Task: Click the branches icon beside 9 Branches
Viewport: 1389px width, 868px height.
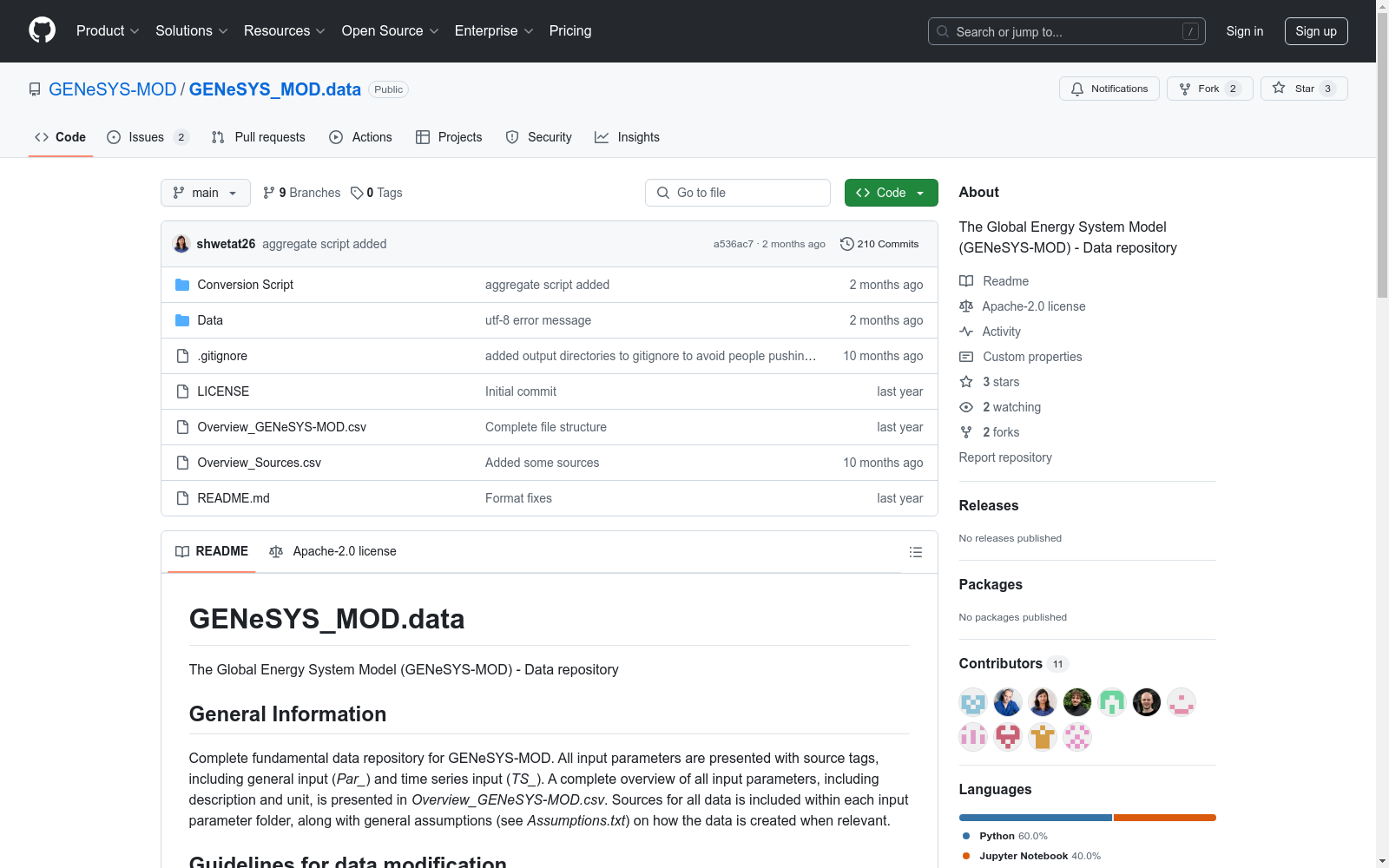Action: [269, 193]
